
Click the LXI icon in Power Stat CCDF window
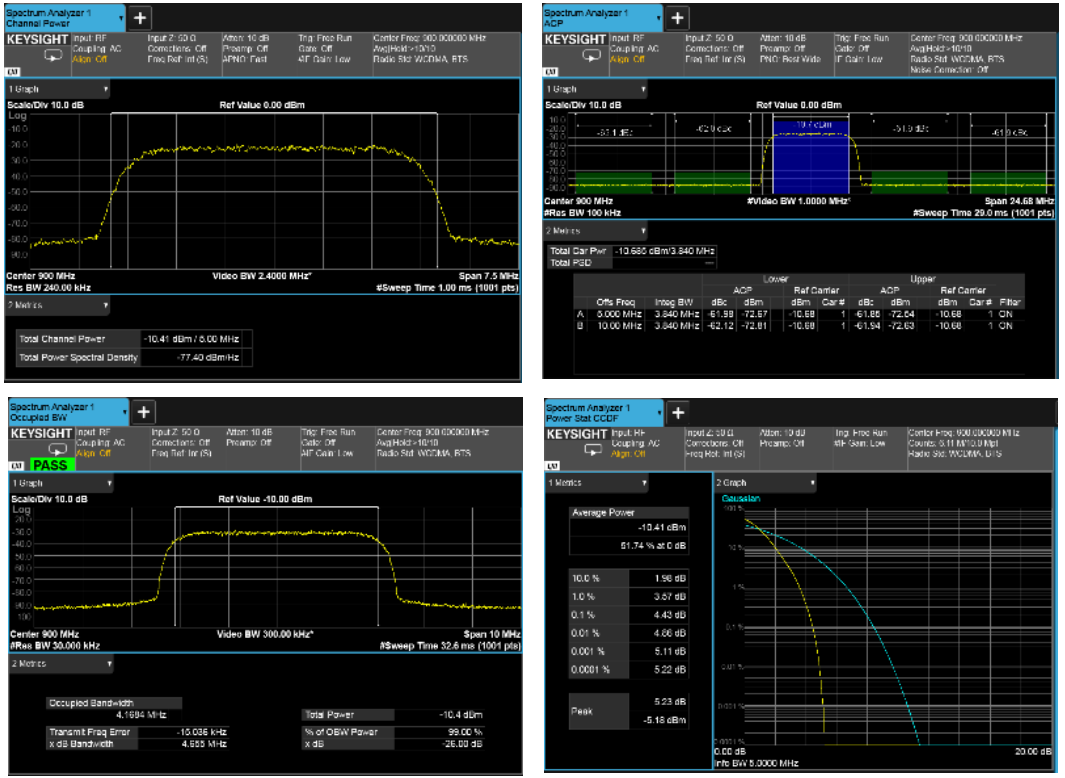point(553,466)
